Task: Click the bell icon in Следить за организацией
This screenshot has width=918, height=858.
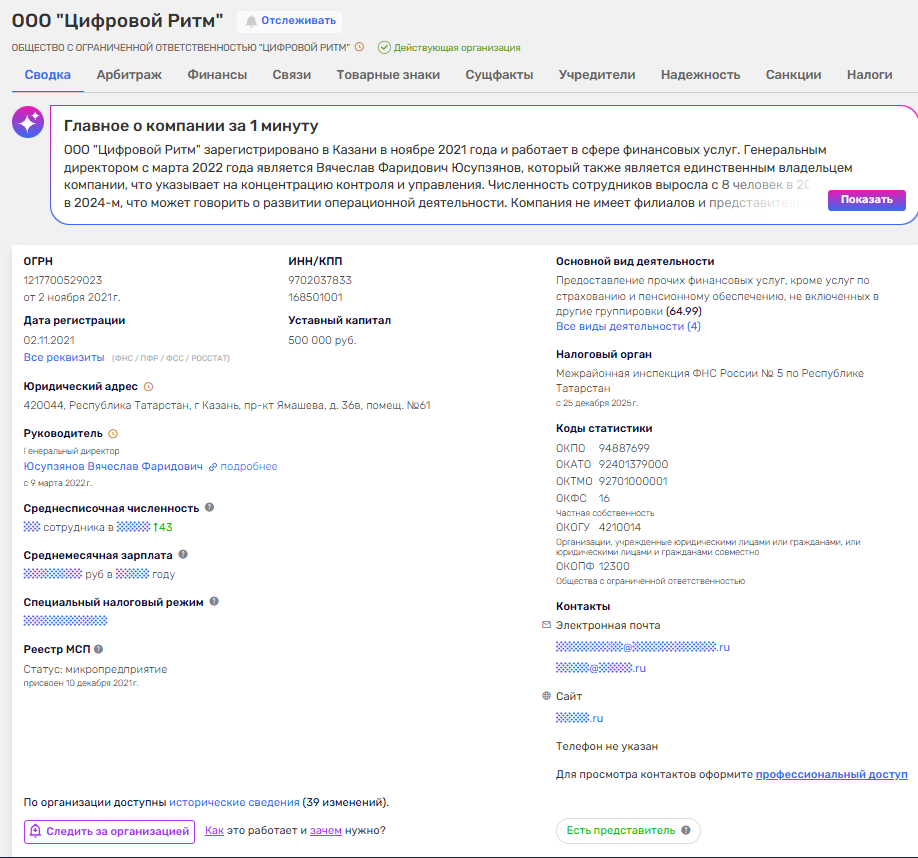Action: tap(35, 831)
